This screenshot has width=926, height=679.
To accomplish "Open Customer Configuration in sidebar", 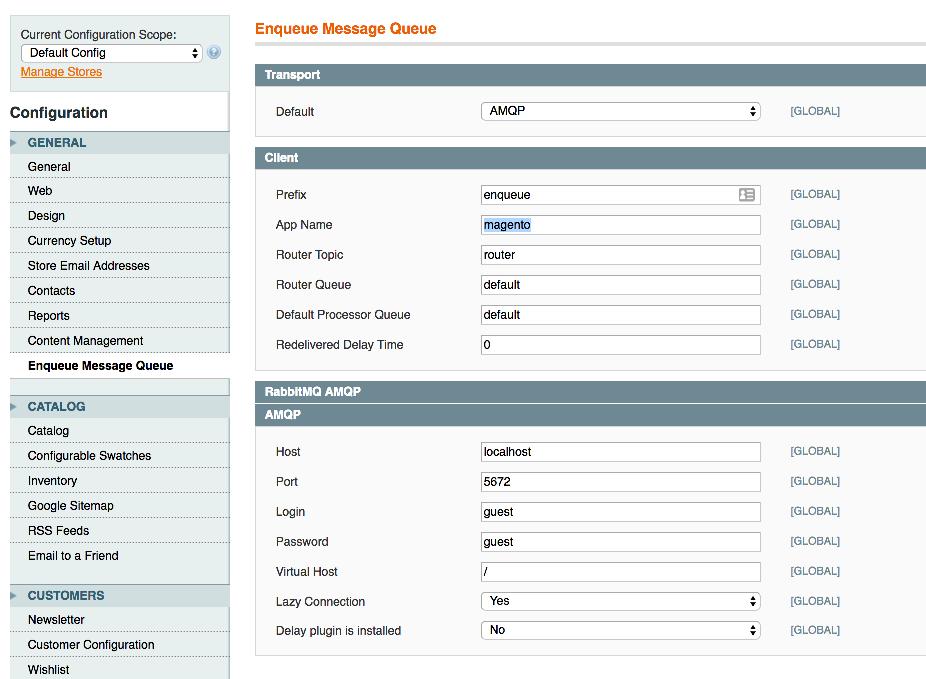I will coord(91,645).
